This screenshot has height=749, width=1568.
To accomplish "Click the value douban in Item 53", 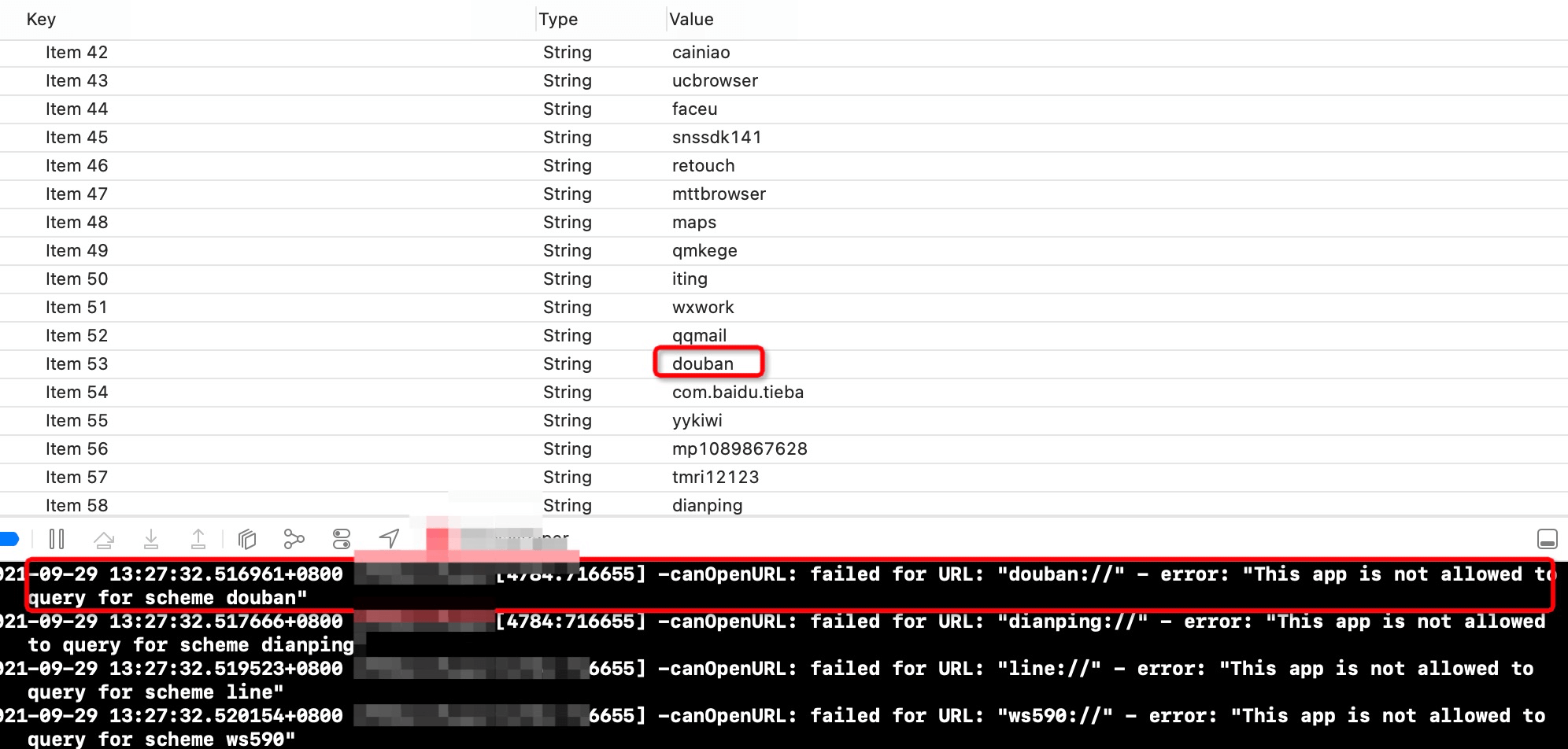I will click(703, 364).
